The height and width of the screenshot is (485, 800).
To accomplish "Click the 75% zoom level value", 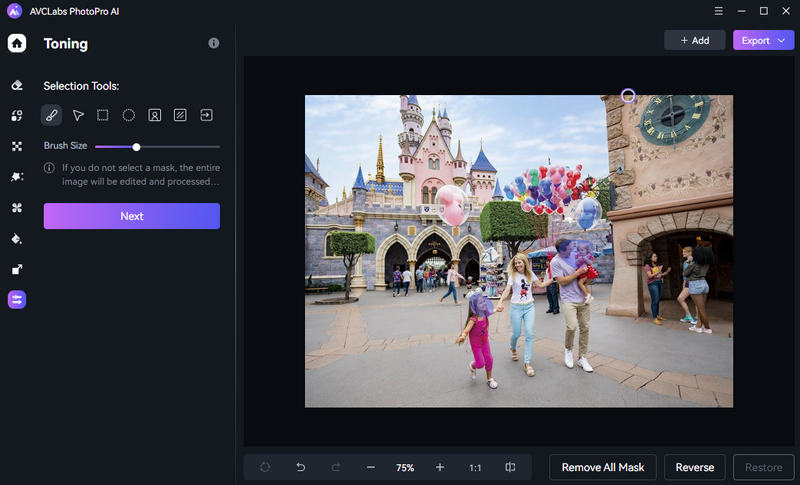I will [x=405, y=468].
